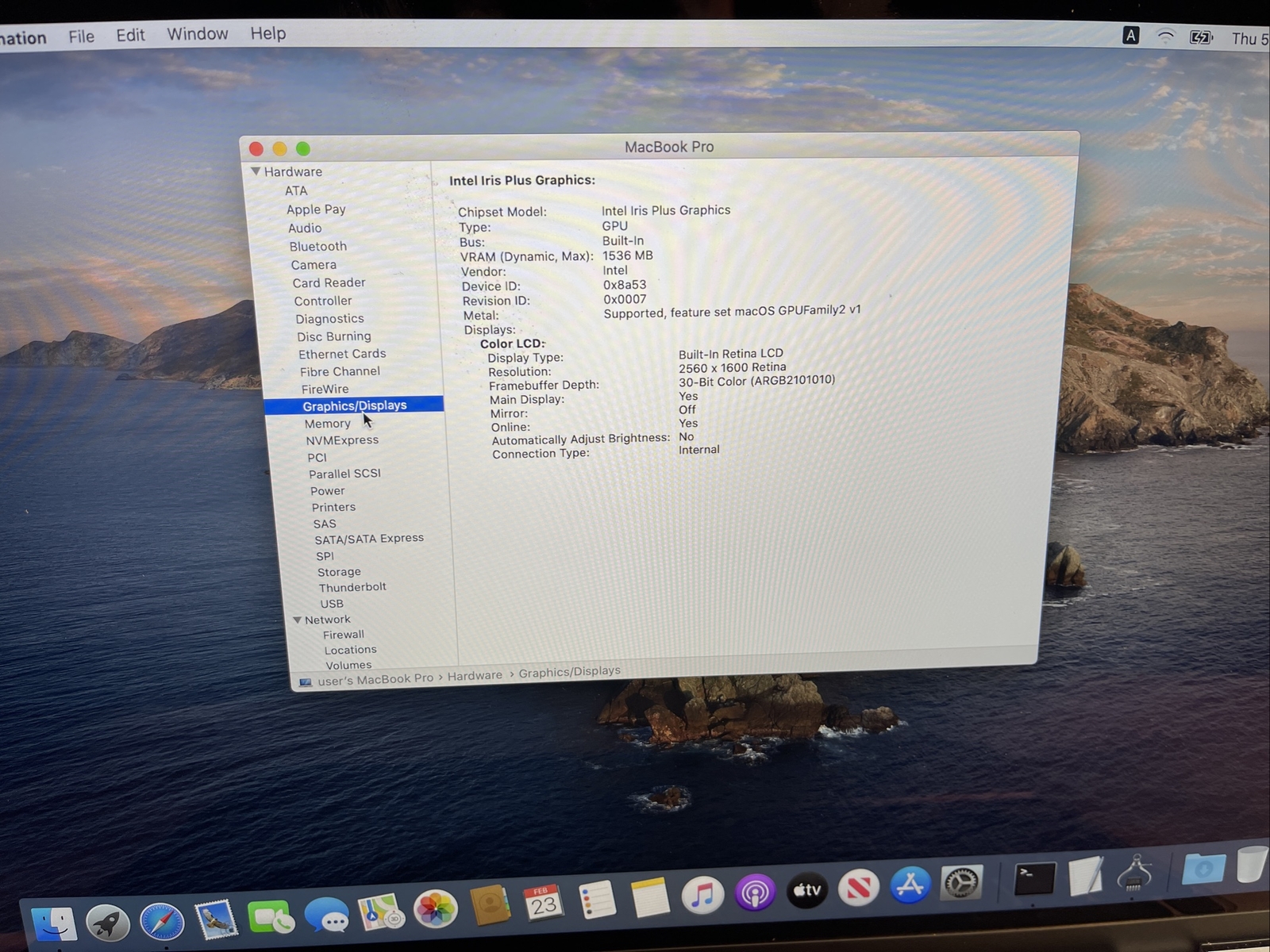Select FireWire in the sidebar
The width and height of the screenshot is (1270, 952).
(325, 389)
